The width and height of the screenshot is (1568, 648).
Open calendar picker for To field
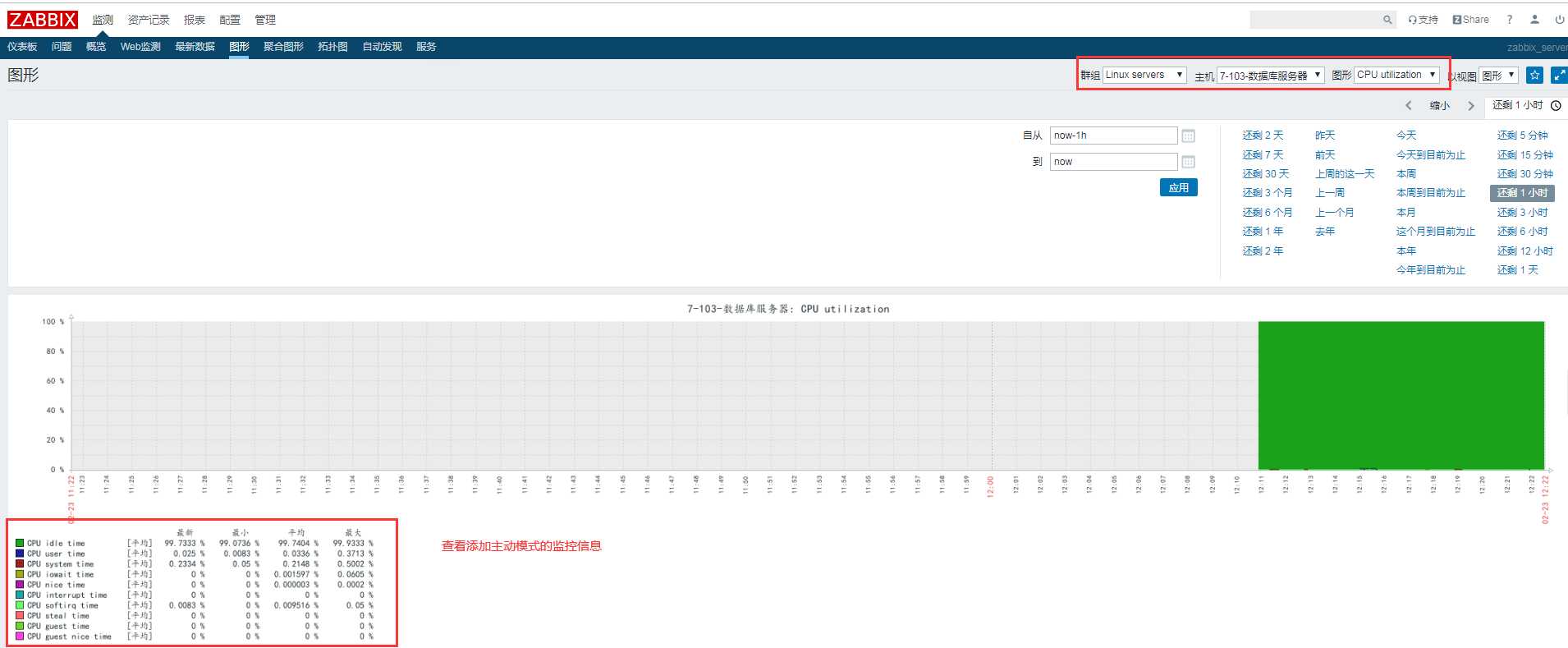click(x=1188, y=162)
